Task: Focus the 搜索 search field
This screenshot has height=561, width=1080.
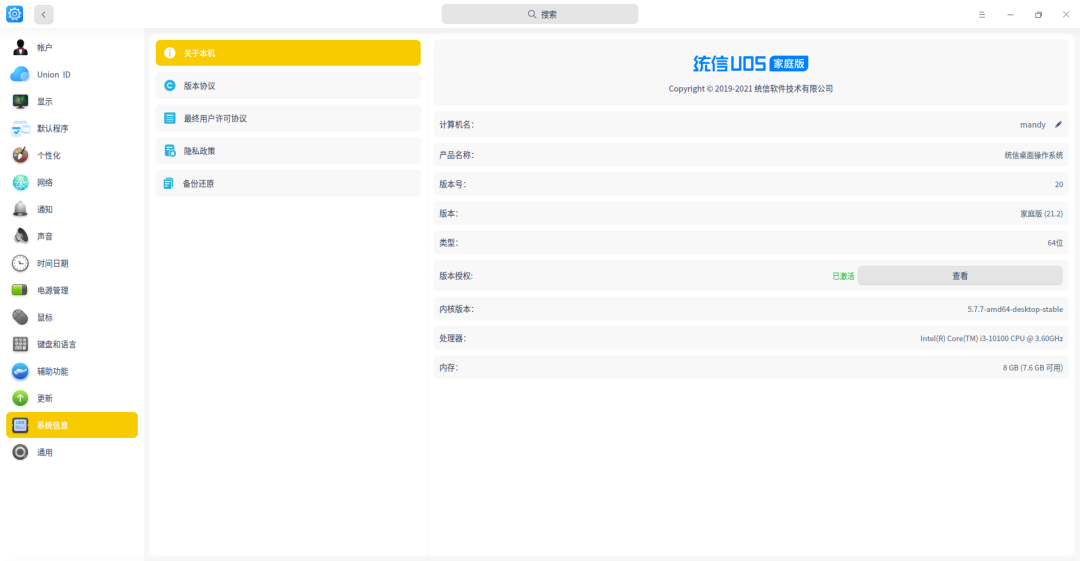Action: coord(539,14)
